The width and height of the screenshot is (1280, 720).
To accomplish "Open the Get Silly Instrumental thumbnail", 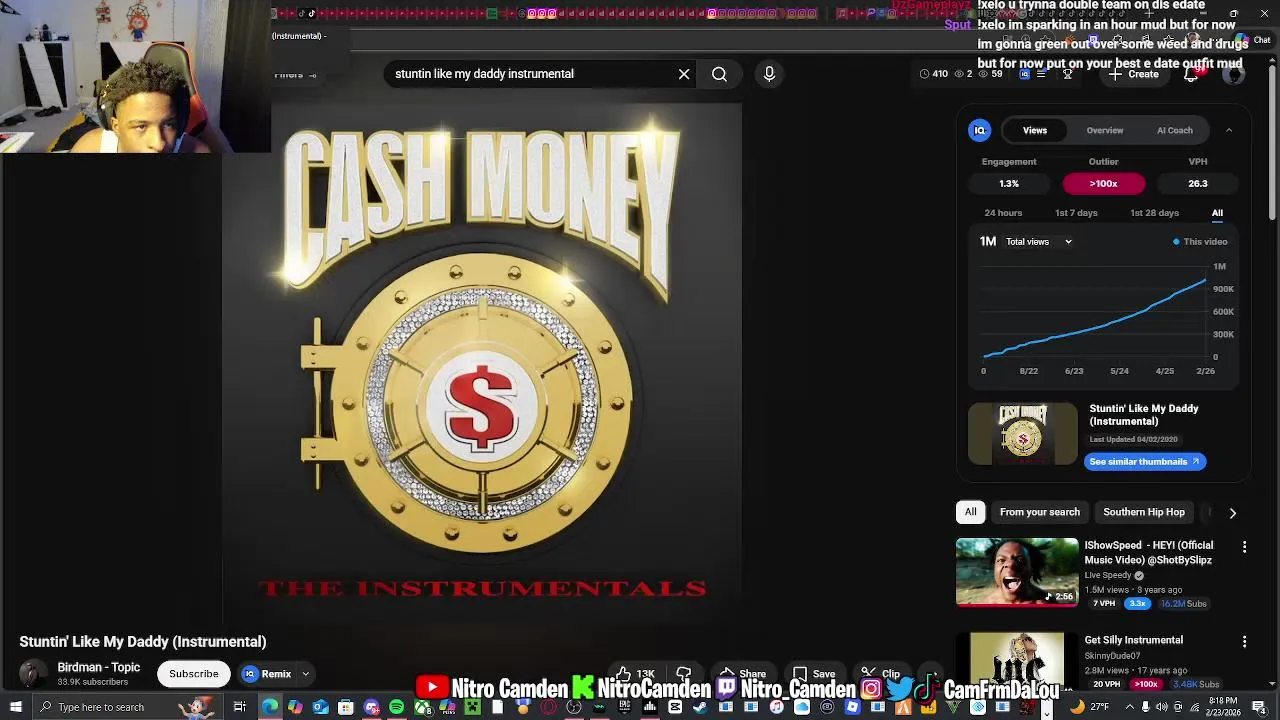I will 1017,660.
